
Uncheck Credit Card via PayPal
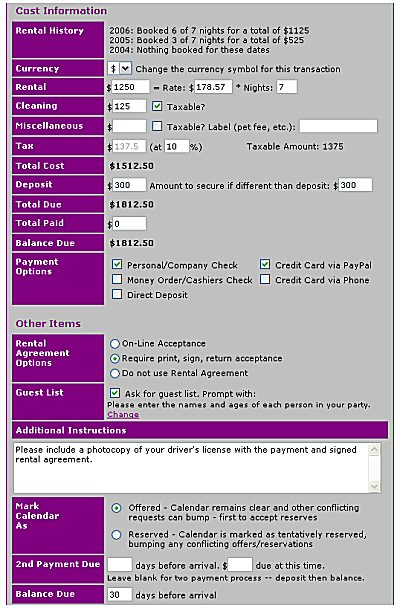(x=265, y=264)
